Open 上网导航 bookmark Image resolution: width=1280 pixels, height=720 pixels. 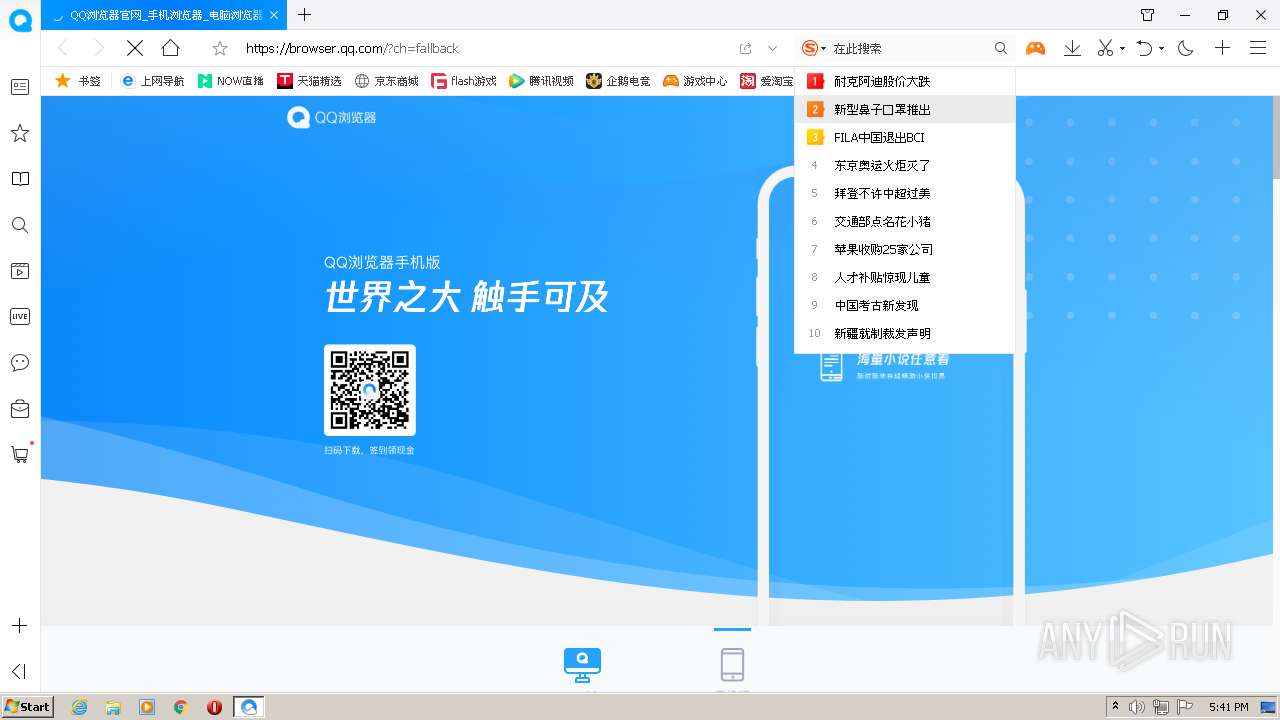[152, 81]
